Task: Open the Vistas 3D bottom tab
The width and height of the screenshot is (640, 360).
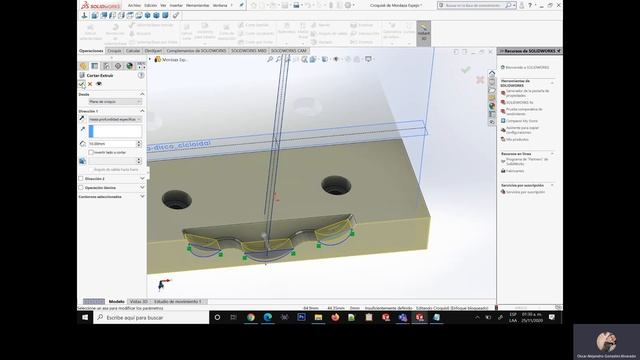Action: [139, 302]
